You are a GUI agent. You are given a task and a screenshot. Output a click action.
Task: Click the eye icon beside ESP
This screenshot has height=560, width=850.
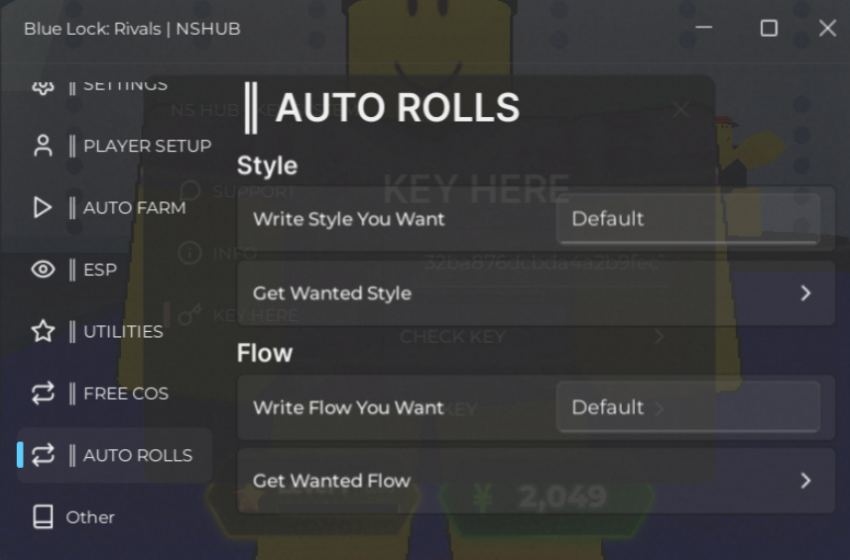point(43,269)
